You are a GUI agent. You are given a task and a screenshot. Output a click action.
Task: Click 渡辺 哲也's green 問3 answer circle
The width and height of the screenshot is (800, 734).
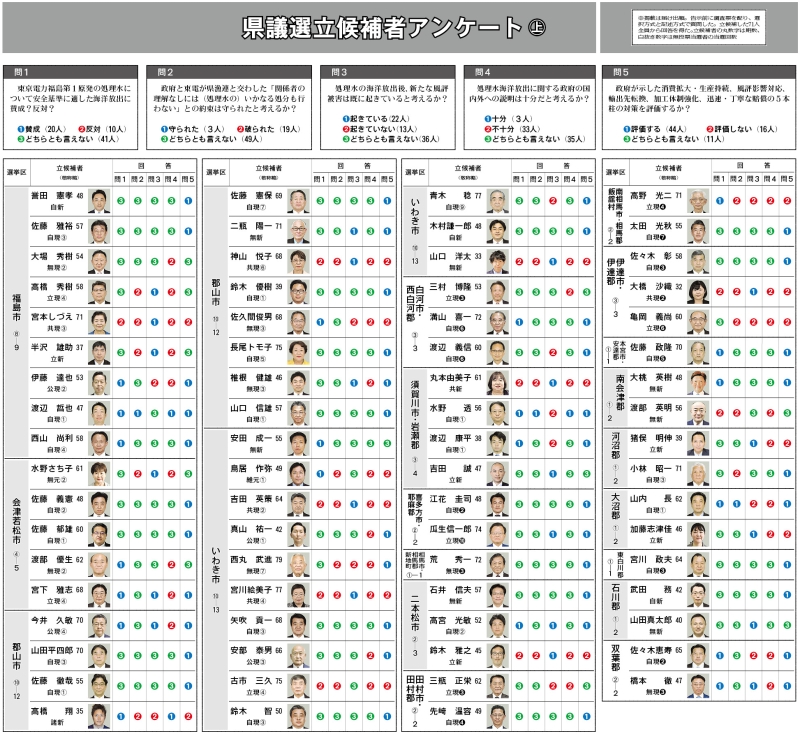point(155,413)
